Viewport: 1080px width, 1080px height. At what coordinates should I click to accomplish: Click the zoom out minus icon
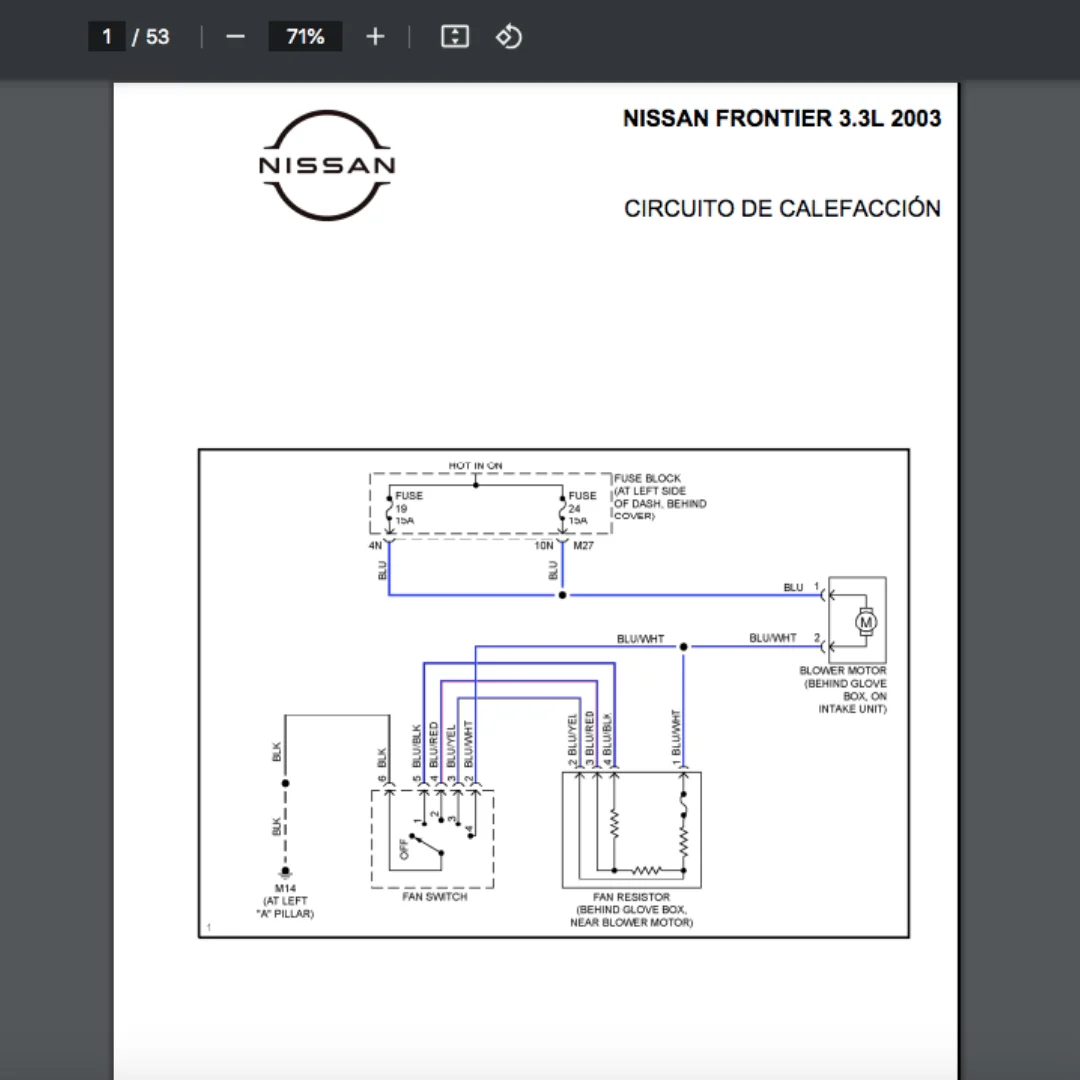[x=236, y=37]
